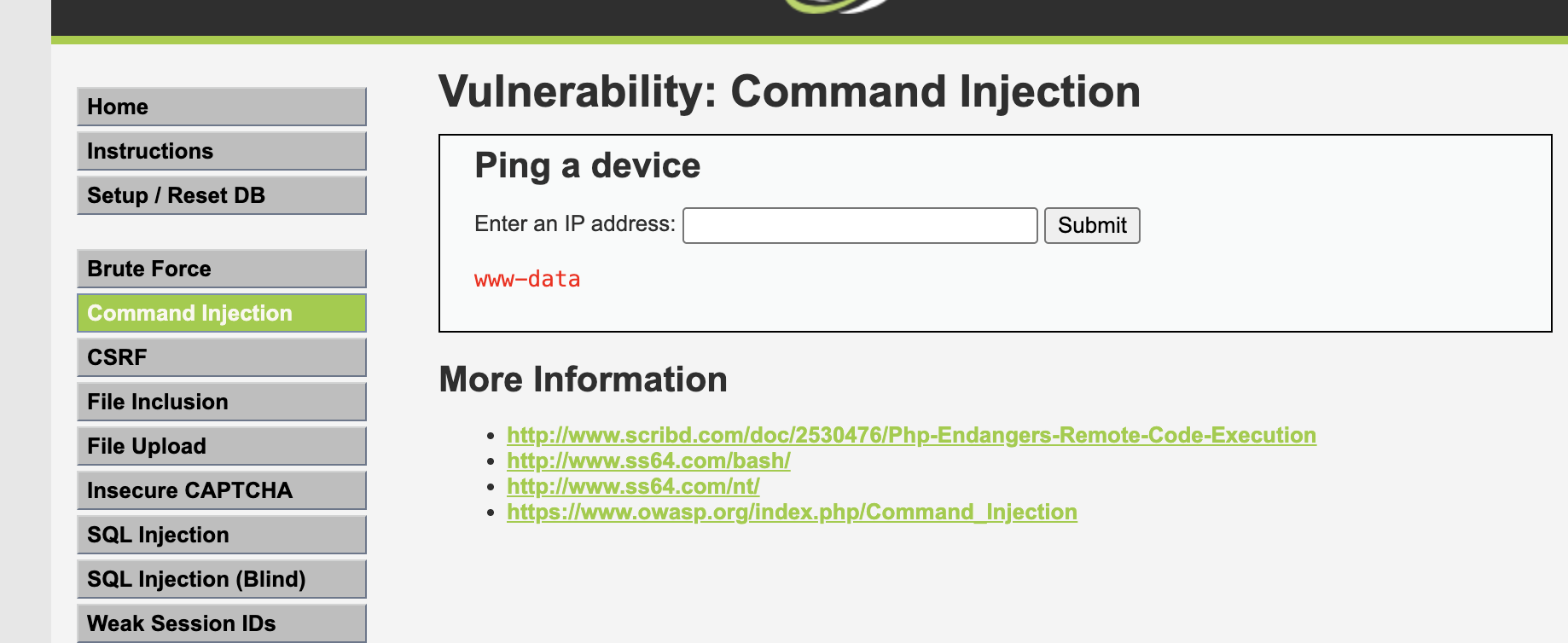Open the OWASP Command_Injection link
1568x643 pixels.
pos(792,512)
